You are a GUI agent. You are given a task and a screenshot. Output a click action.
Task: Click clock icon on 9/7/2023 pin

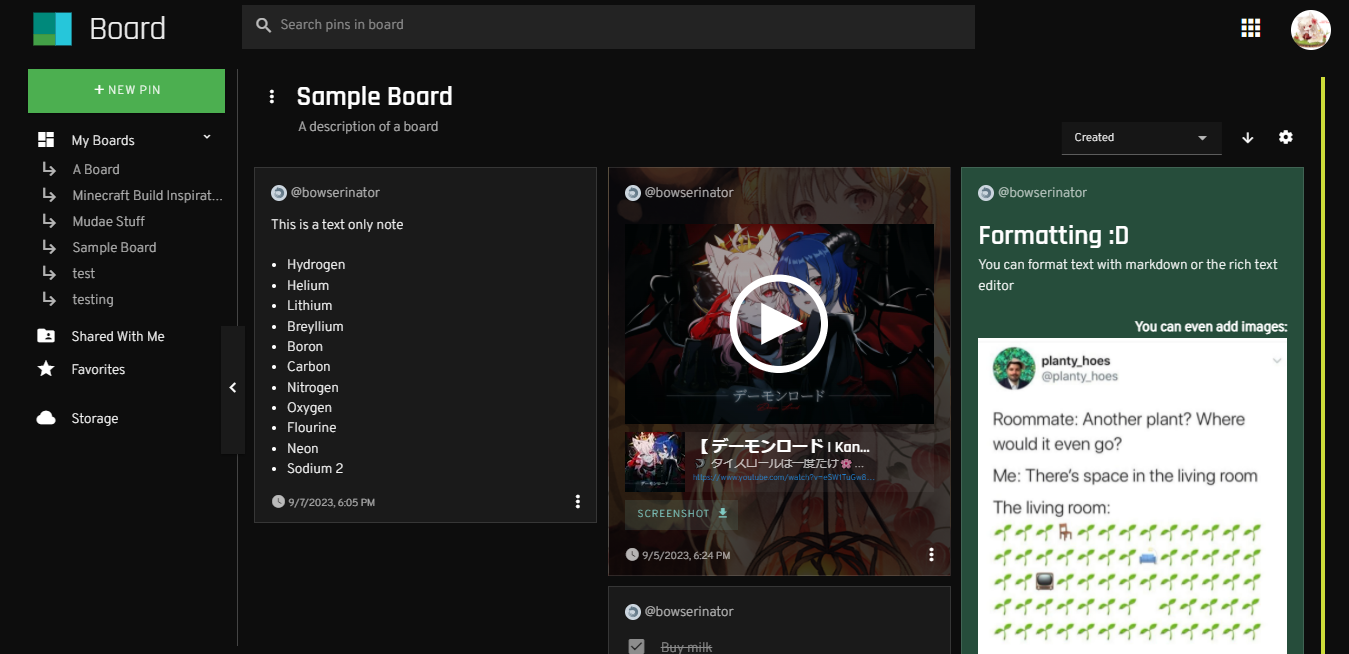(x=278, y=501)
